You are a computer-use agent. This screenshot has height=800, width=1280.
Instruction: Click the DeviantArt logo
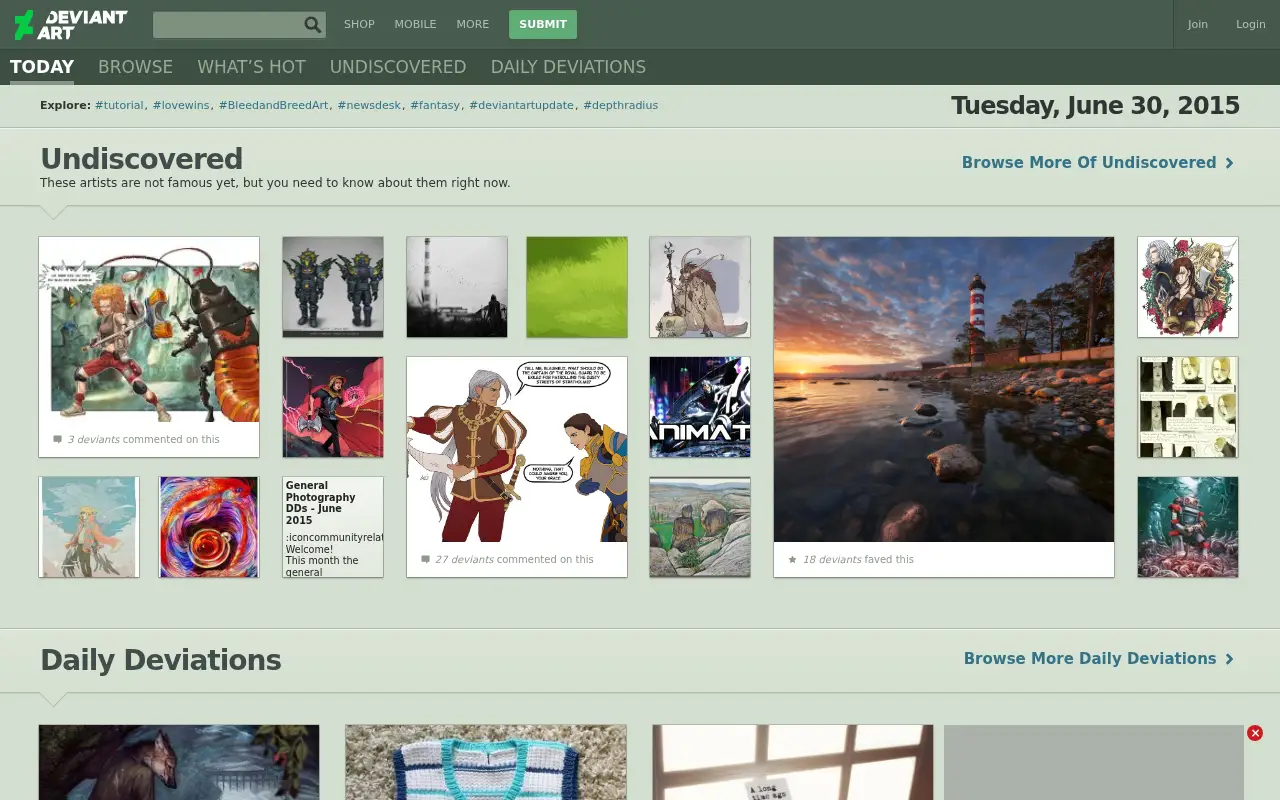(70, 24)
